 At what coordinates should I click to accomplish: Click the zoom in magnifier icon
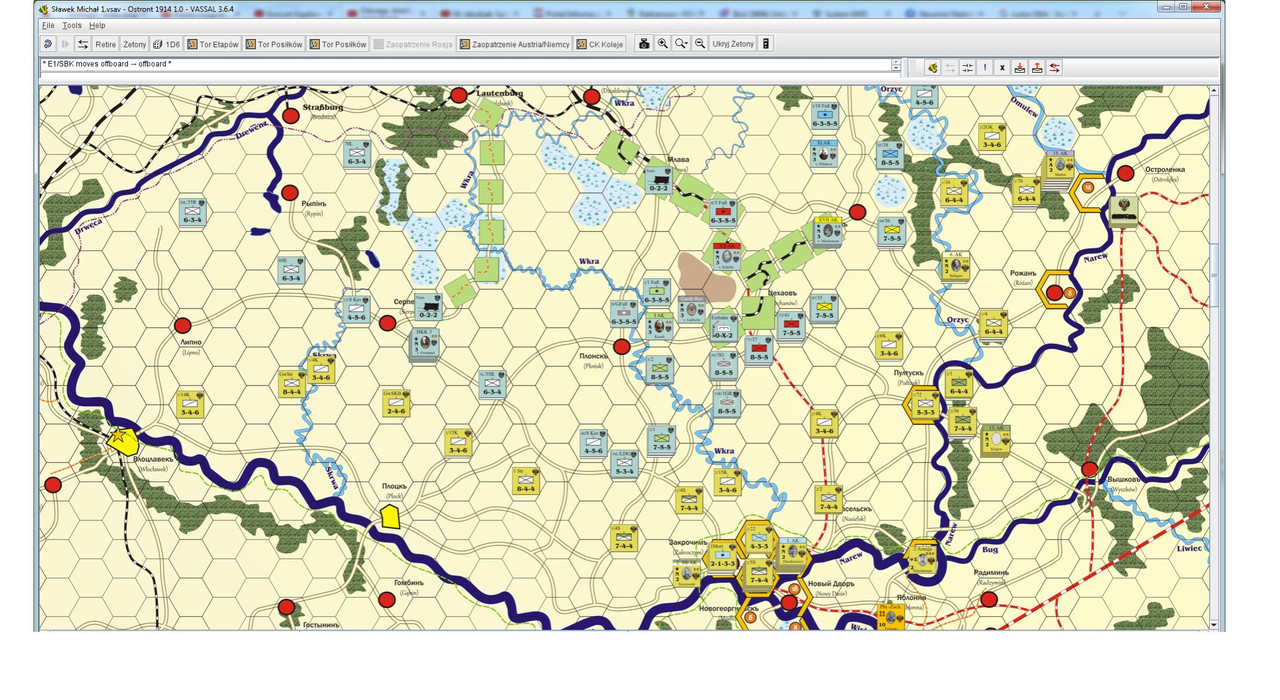tap(663, 44)
